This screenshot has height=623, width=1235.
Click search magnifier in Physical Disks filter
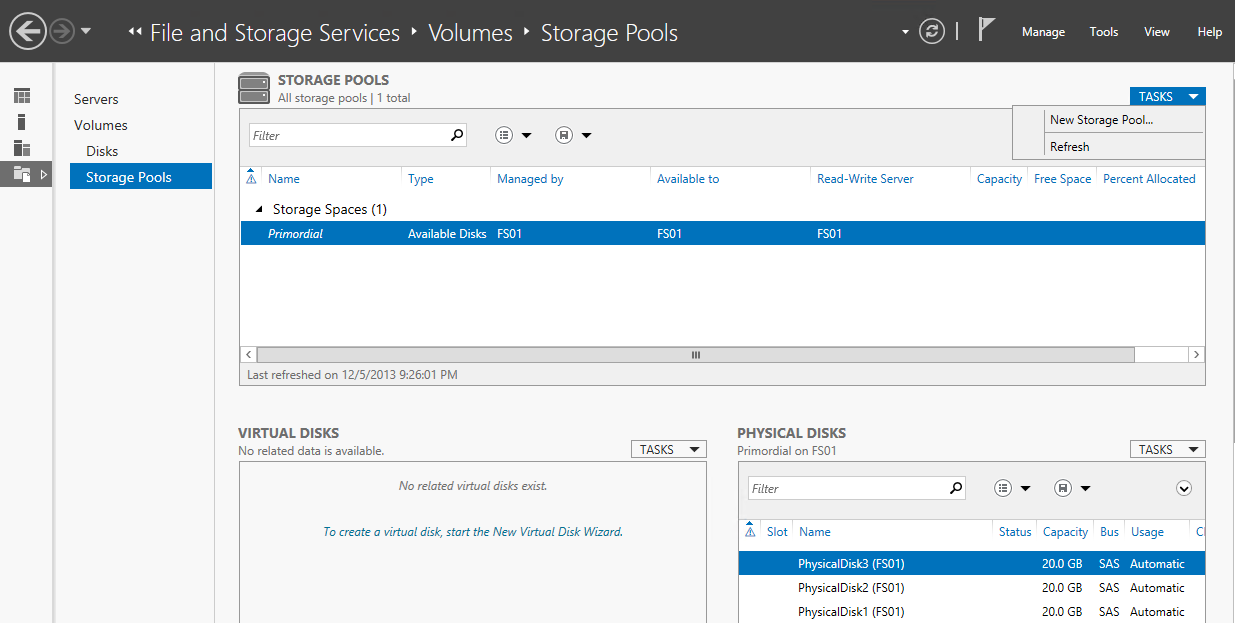point(956,488)
